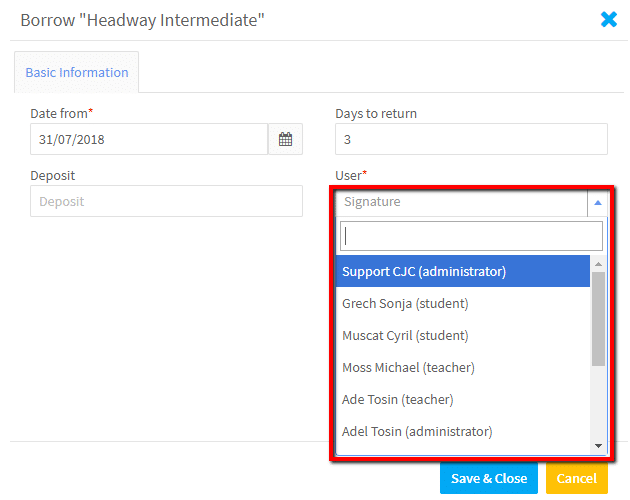Click the scrollbar up arrow in user list

coord(598,264)
